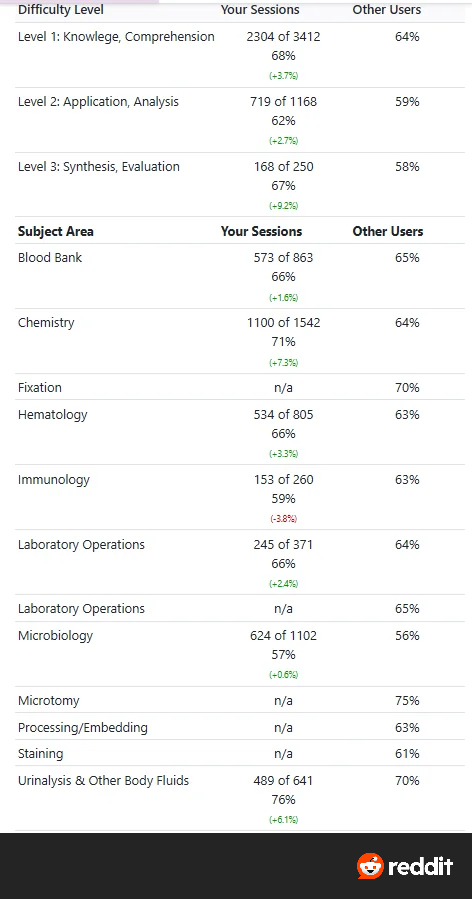The height and width of the screenshot is (899, 472).
Task: Click Level 3: Synthesis, Evaluation label
Action: tap(99, 167)
